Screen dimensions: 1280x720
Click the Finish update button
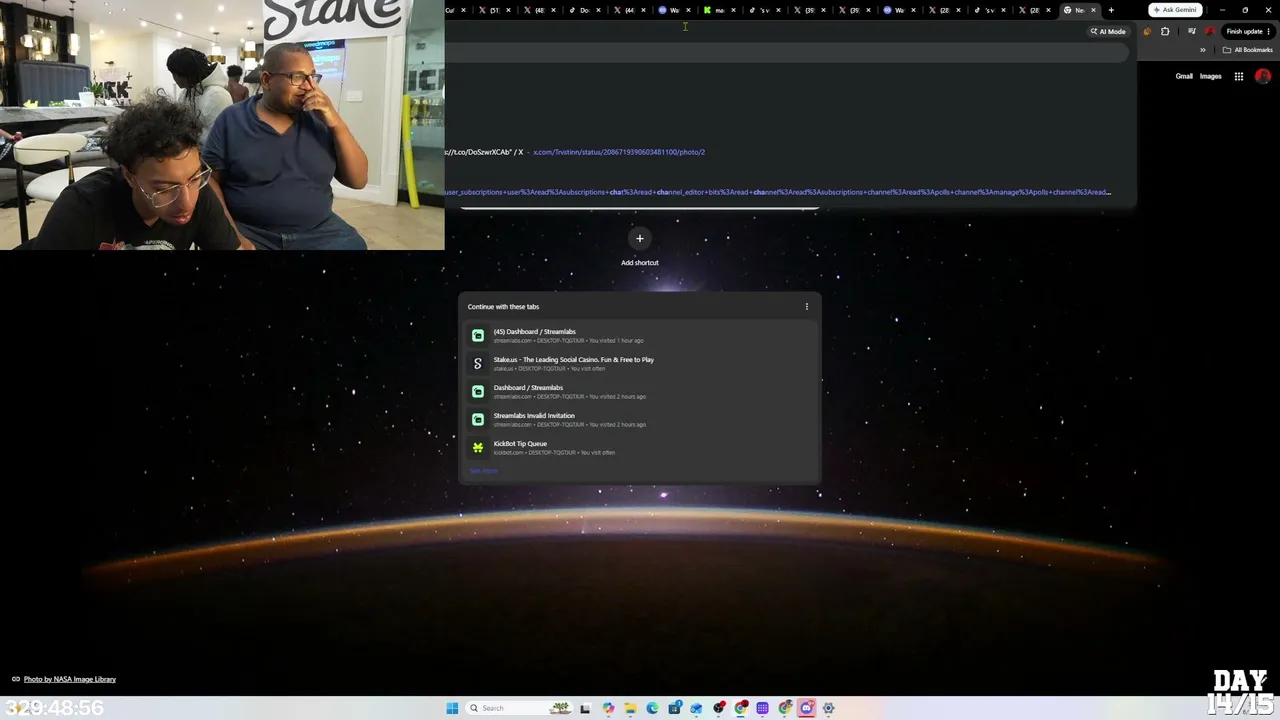pyautogui.click(x=1244, y=31)
